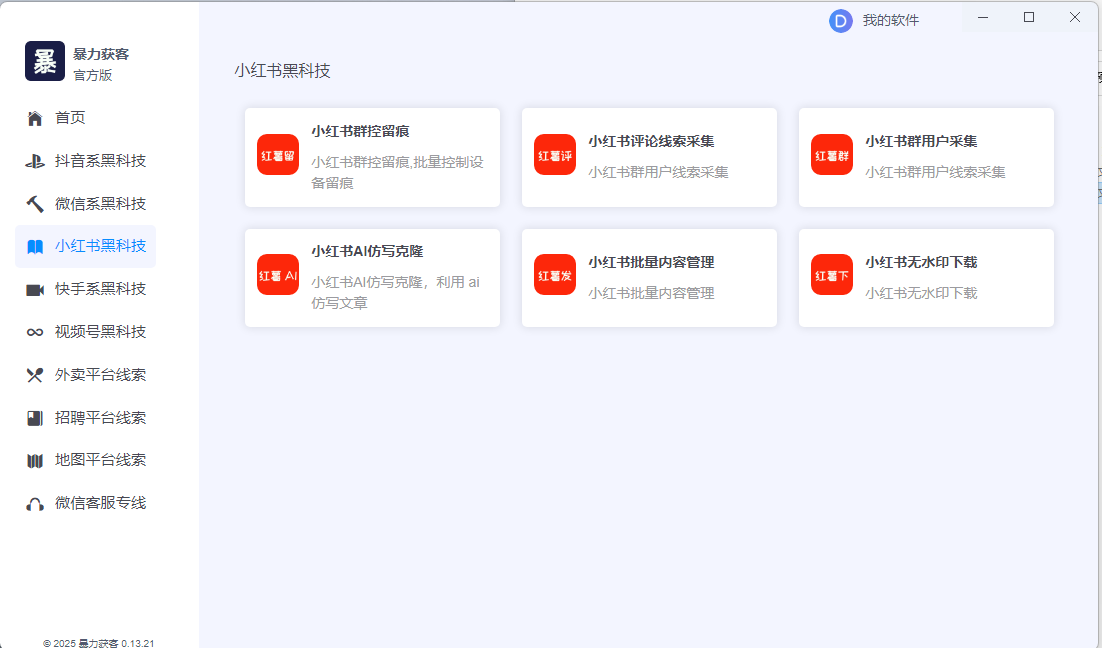The width and height of the screenshot is (1102, 648).
Task: Click the 红薯留 icon for 小红书群控留痕
Action: (278, 155)
